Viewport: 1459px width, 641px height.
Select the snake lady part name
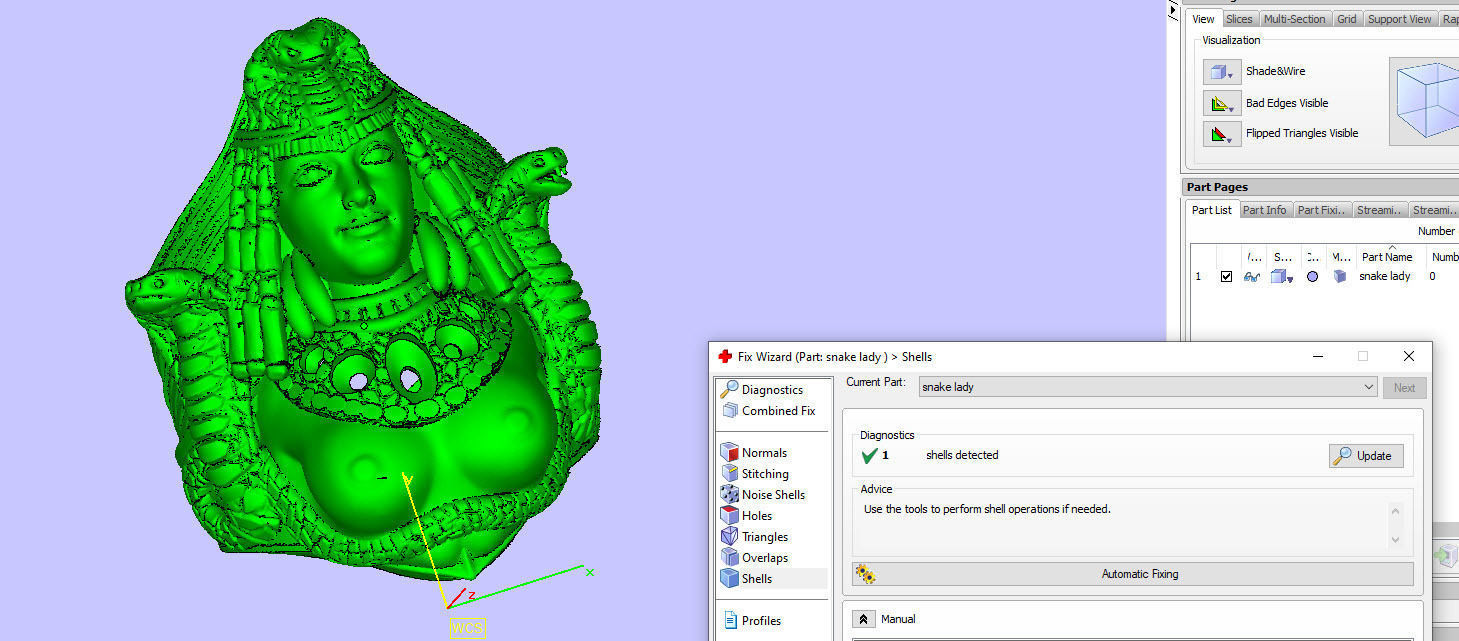point(1384,277)
